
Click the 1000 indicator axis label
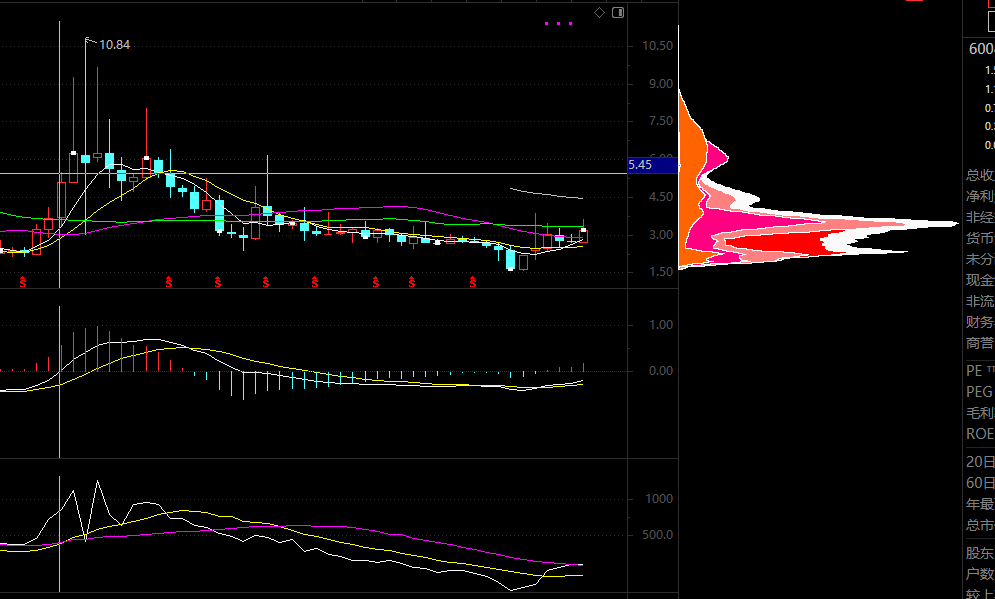[x=659, y=499]
